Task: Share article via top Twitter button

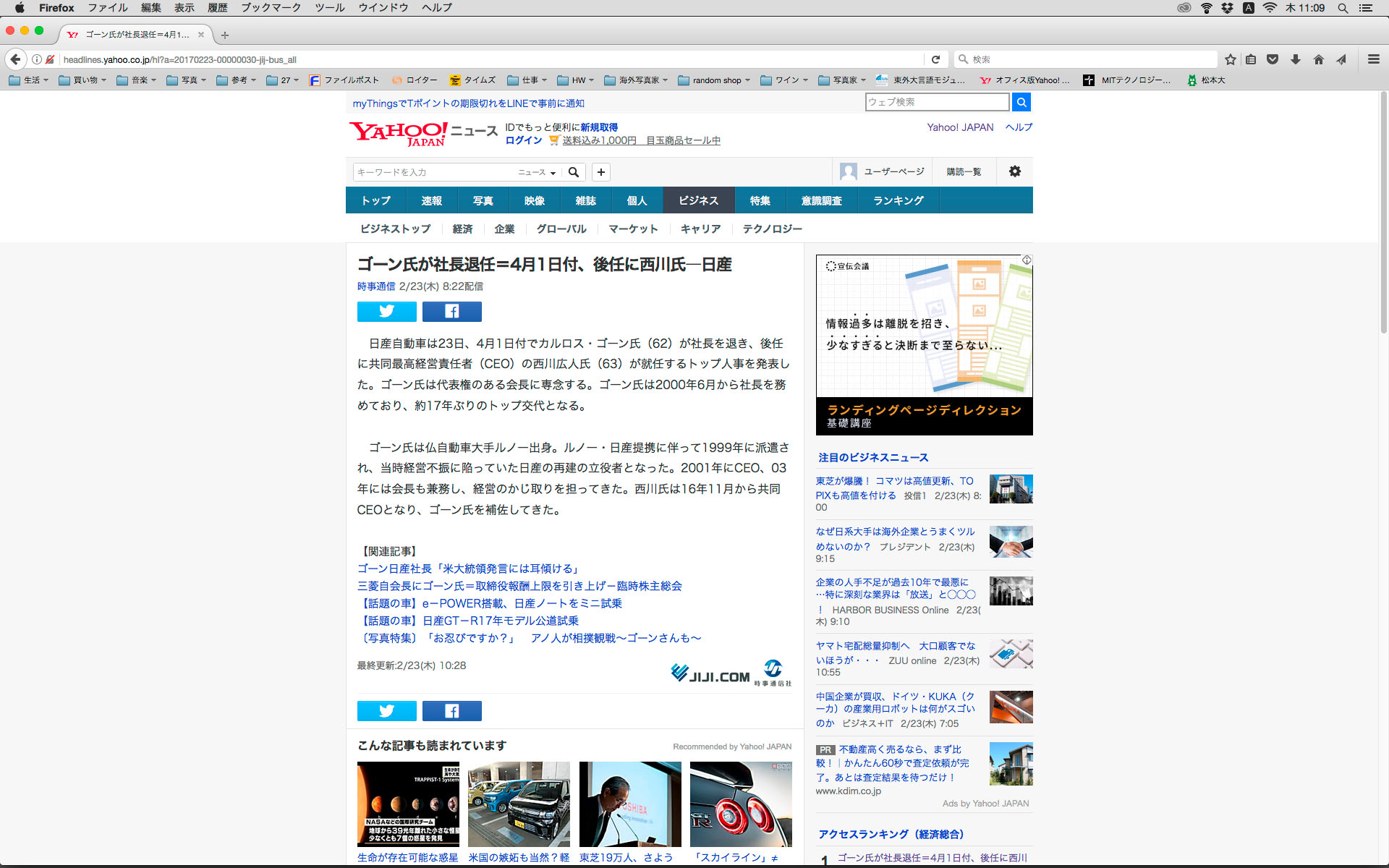Action: 386,311
